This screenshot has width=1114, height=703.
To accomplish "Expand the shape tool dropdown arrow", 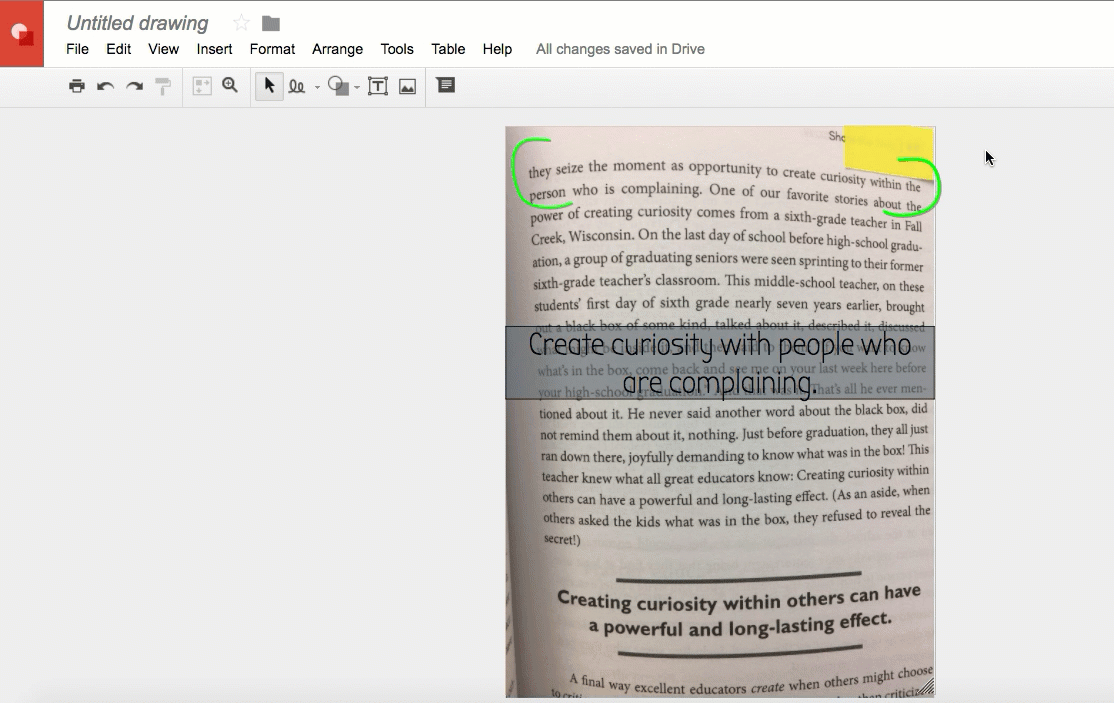I will tap(357, 87).
